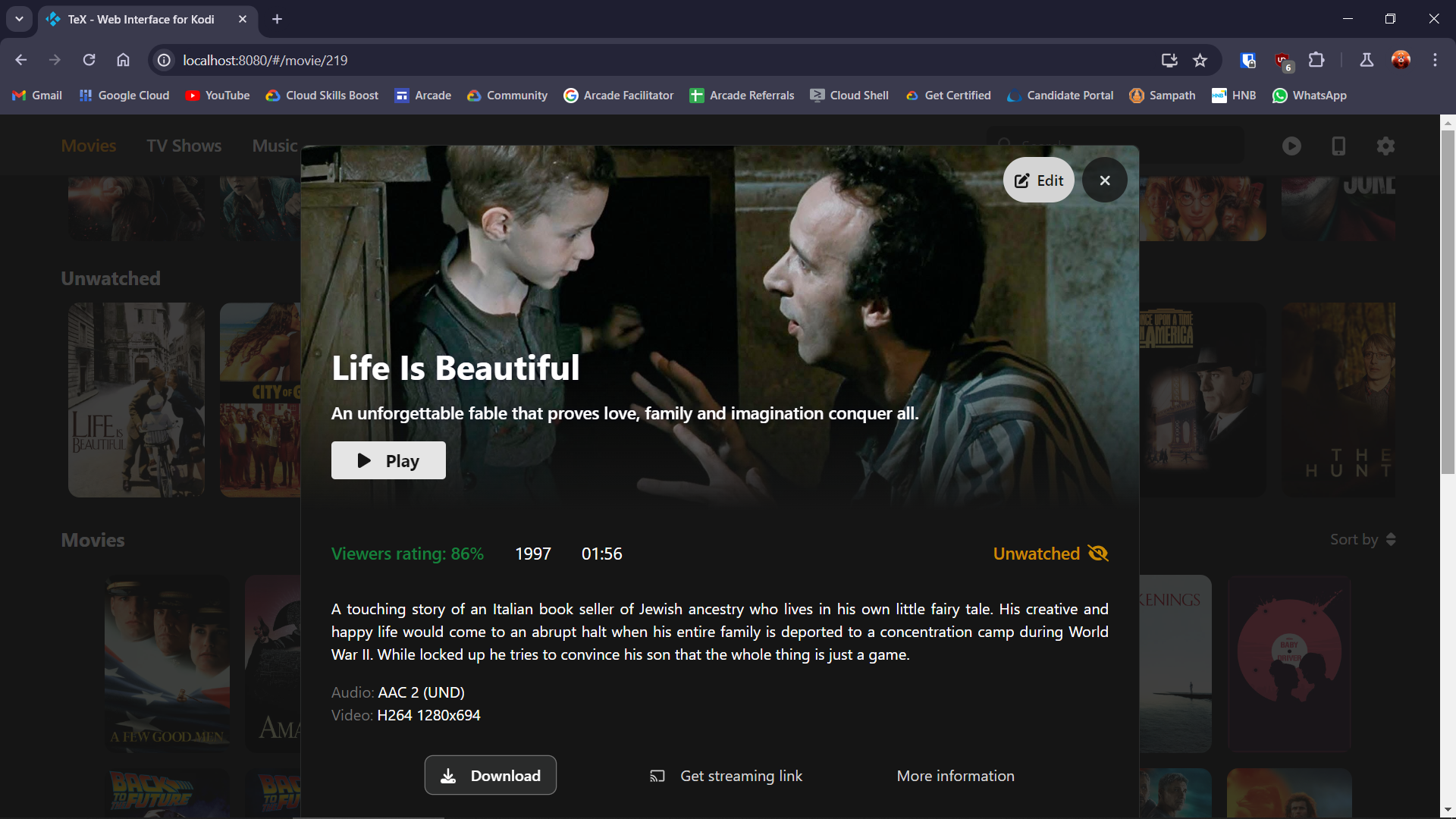Open A Few Good Men poster
This screenshot has width=1456, height=819.
tap(167, 664)
